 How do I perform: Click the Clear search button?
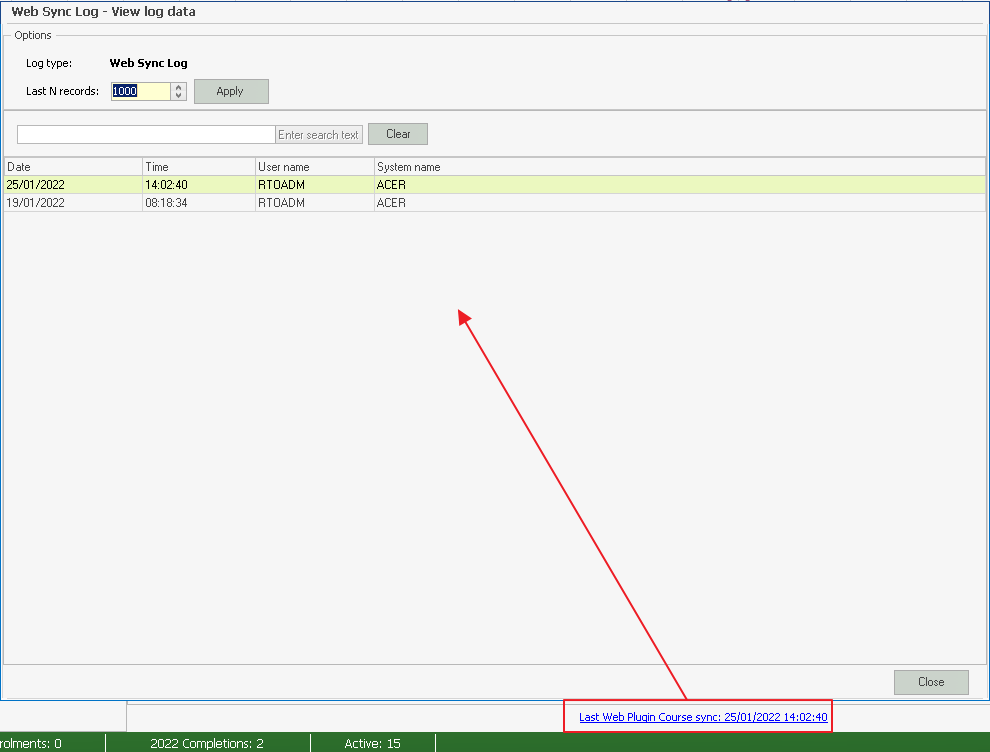(x=398, y=134)
